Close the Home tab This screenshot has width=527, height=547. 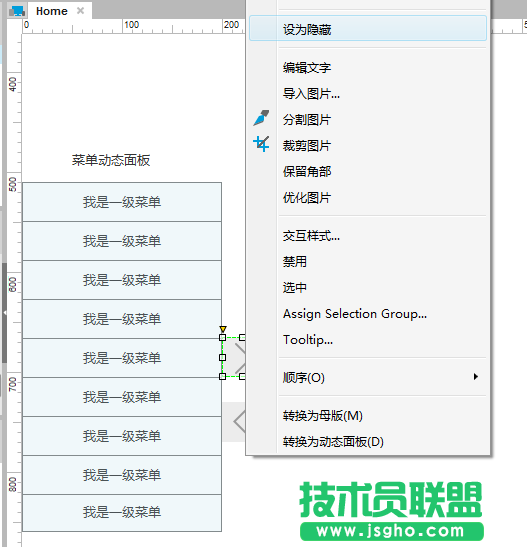click(81, 11)
